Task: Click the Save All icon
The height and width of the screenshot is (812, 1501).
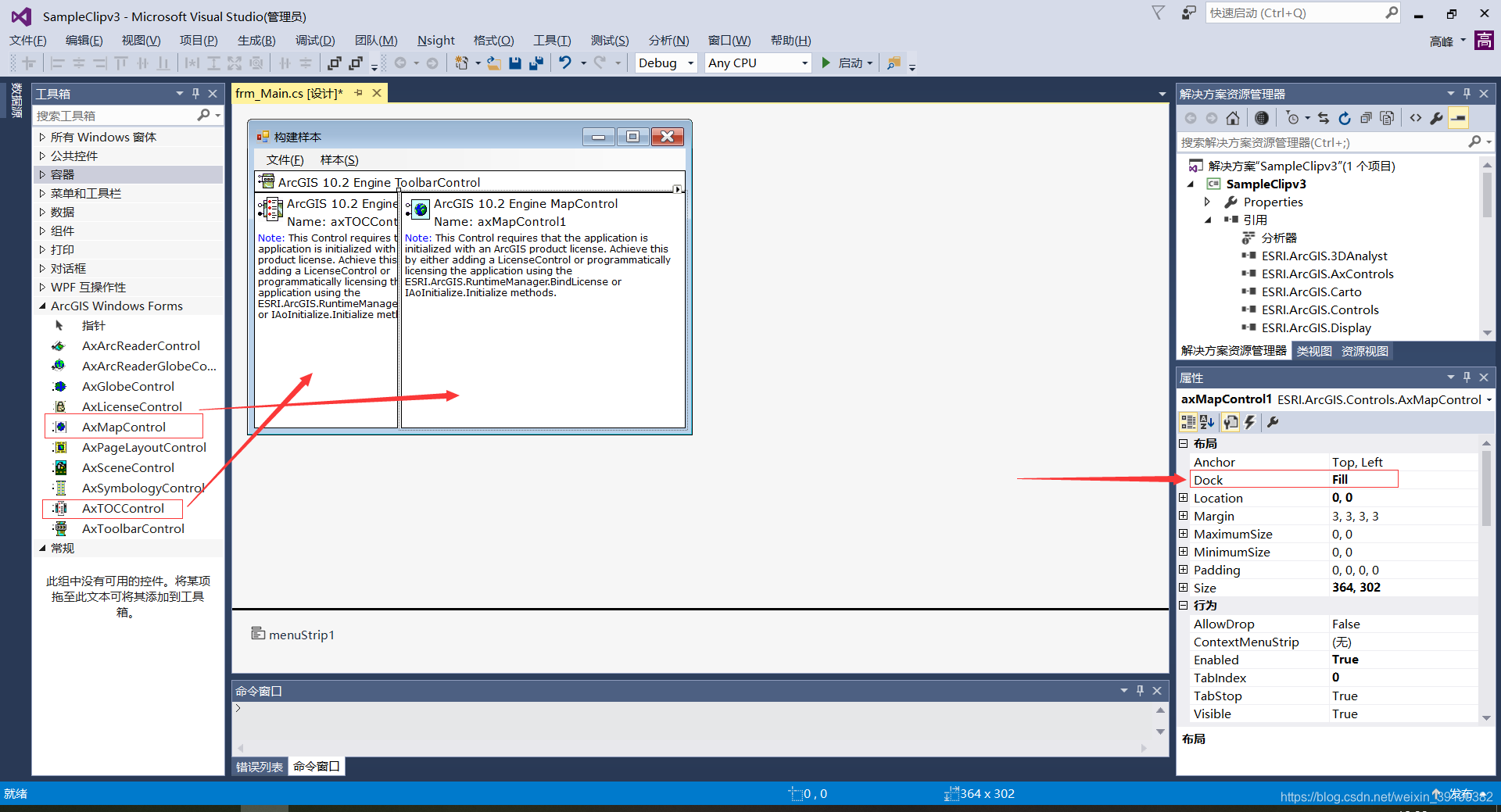Action: (x=536, y=63)
